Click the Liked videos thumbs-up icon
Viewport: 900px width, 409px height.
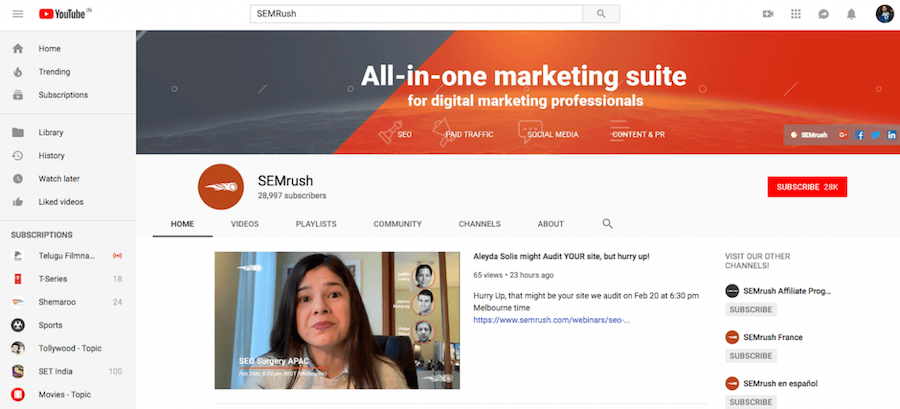point(18,202)
